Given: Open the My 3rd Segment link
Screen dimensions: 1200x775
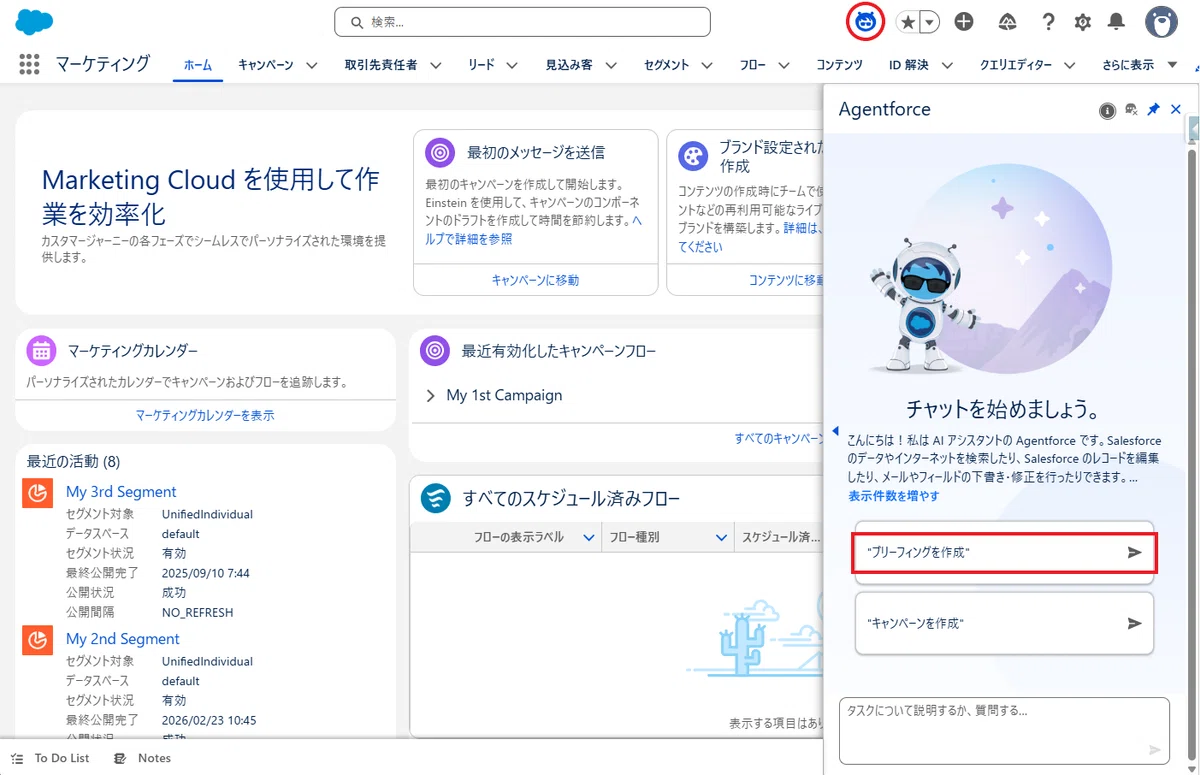Looking at the screenshot, I should coord(121,492).
